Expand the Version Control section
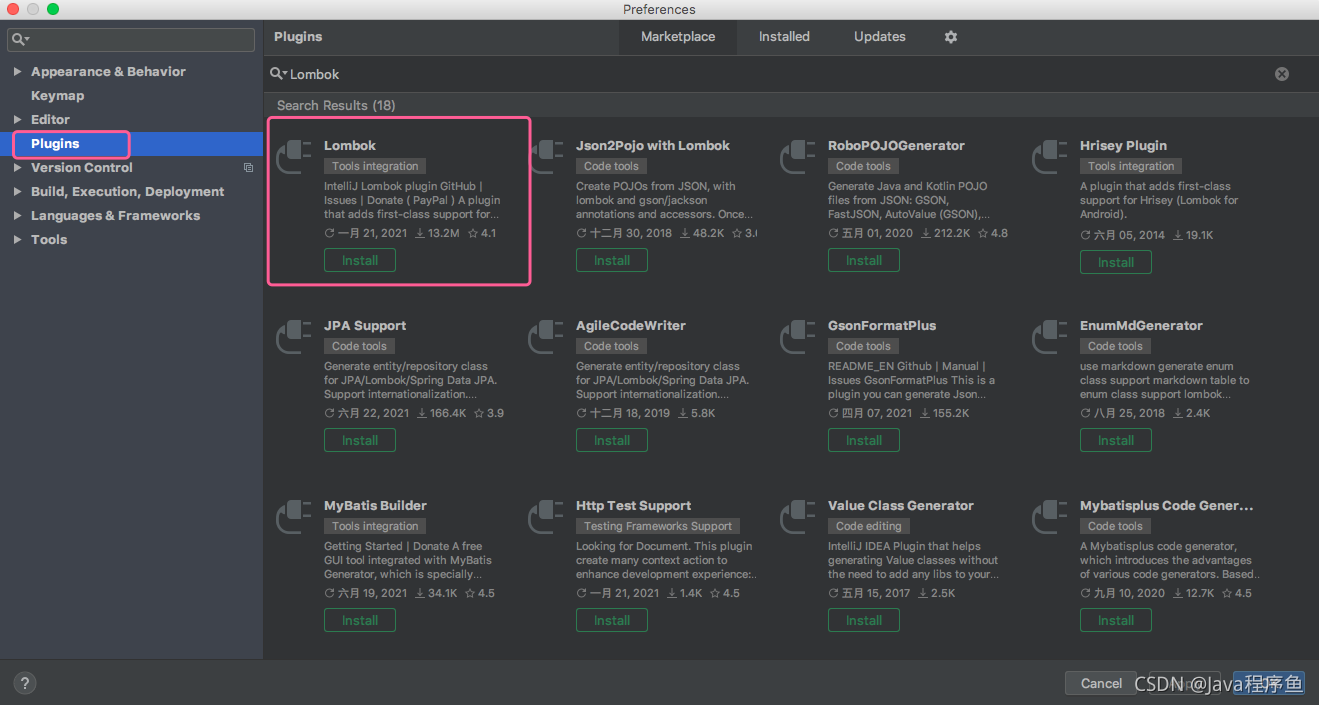 (17, 168)
